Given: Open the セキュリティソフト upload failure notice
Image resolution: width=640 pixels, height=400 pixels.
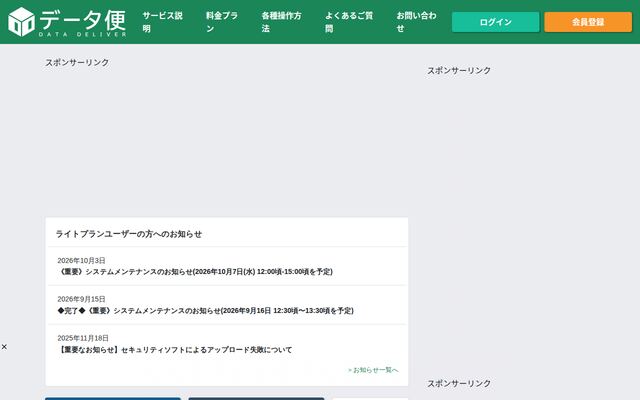Looking at the screenshot, I should pos(175,350).
